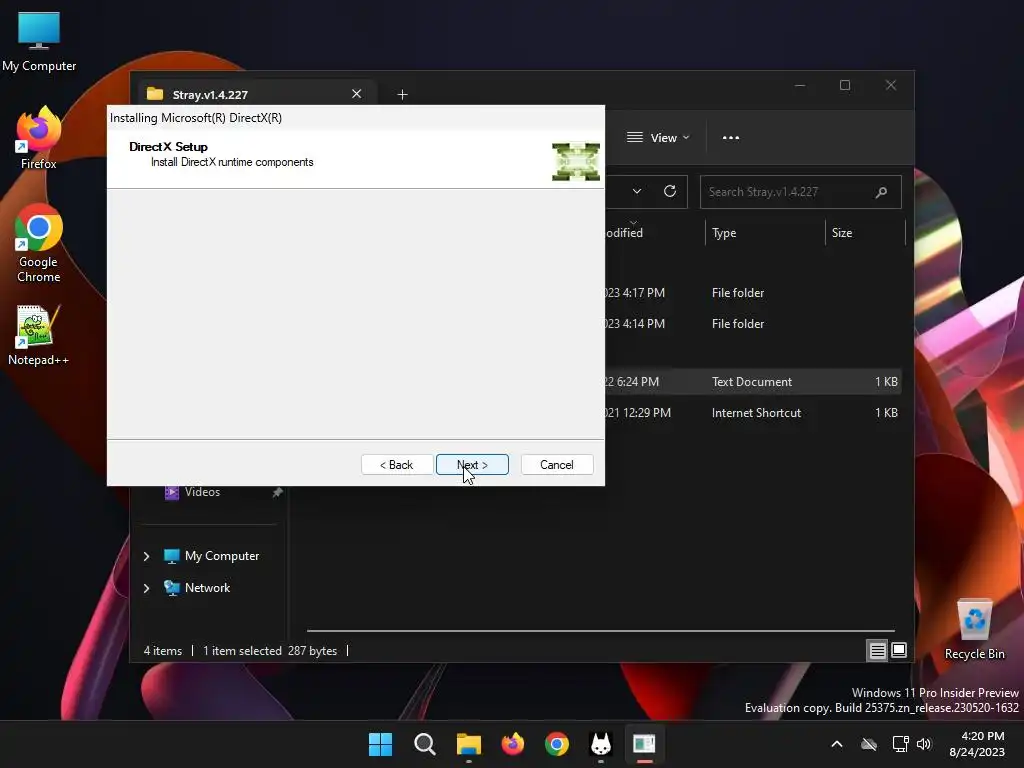The width and height of the screenshot is (1024, 768).
Task: Switch to details view layout
Action: (877, 650)
